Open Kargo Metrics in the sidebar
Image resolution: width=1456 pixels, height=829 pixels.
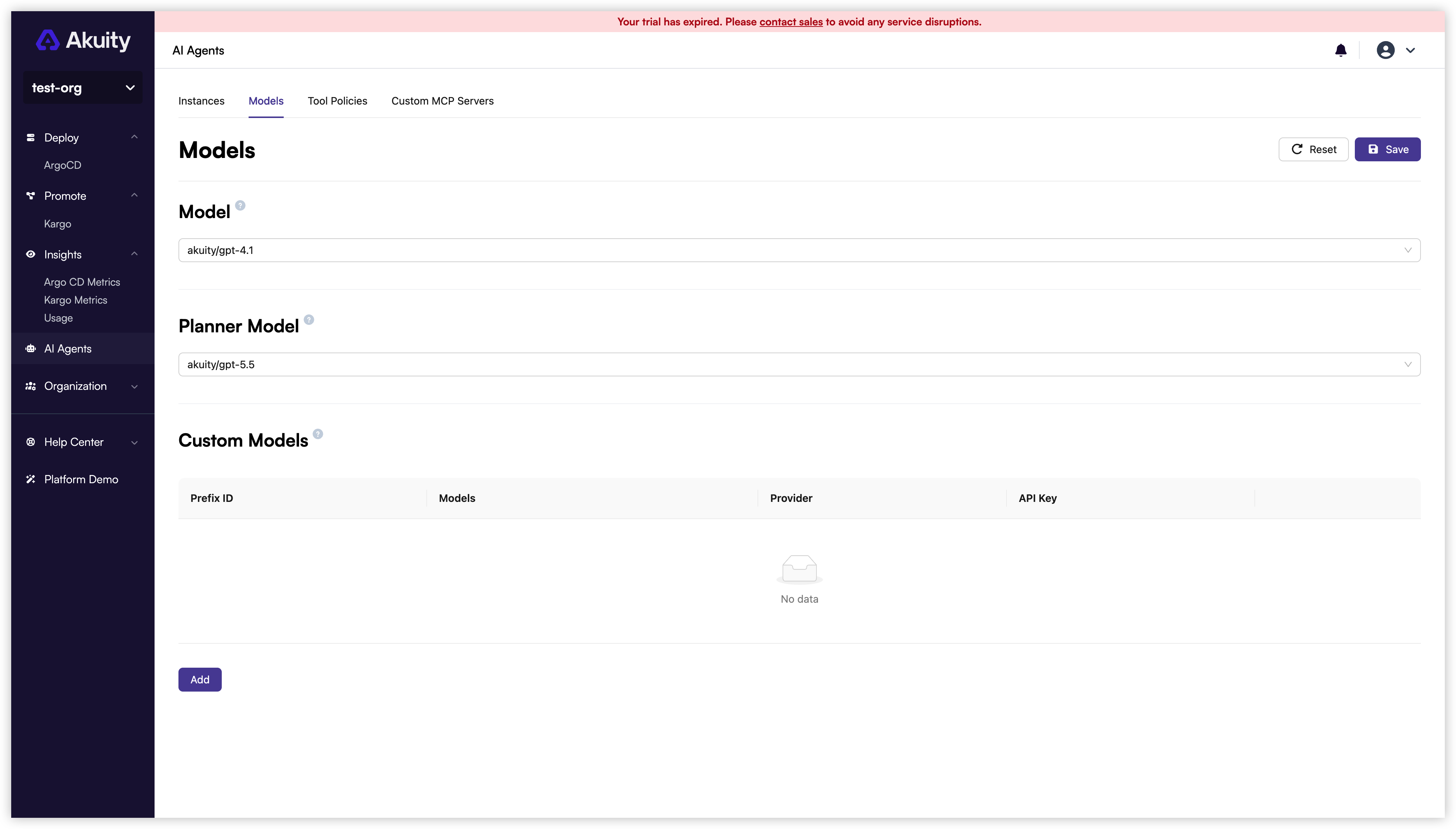(76, 300)
